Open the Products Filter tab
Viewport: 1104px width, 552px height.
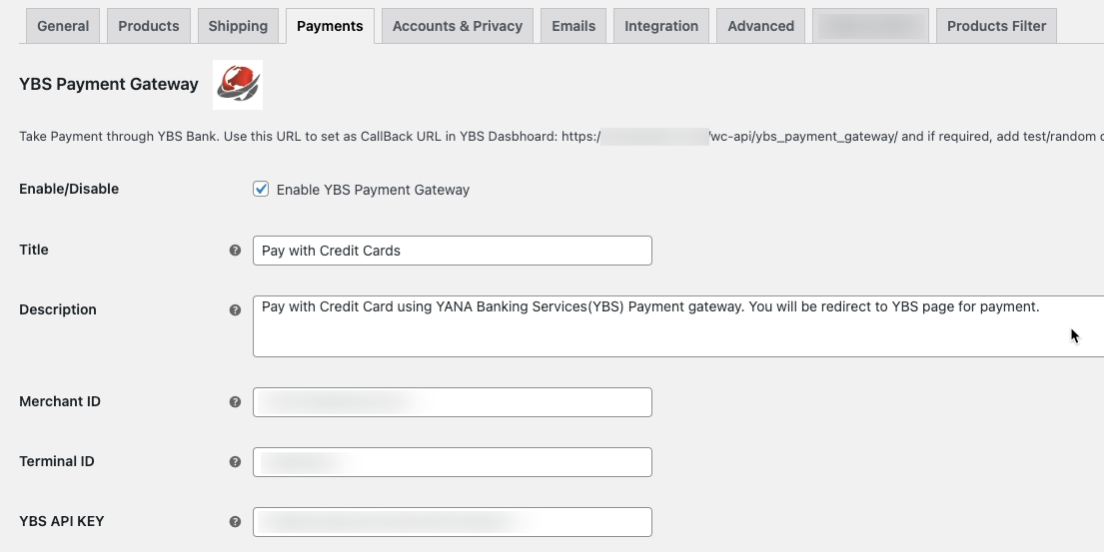[x=996, y=26]
